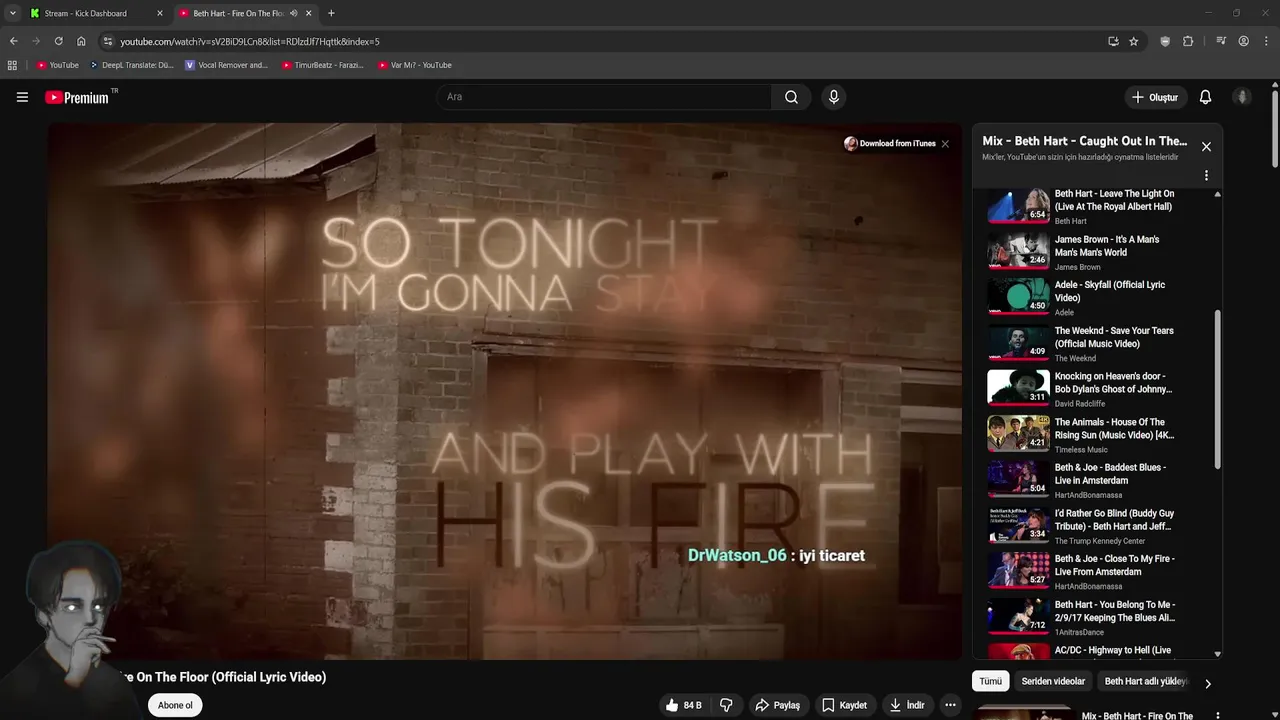Close the Kick Dashboard tab
Screen dimensions: 1280x720
[x=159, y=13]
